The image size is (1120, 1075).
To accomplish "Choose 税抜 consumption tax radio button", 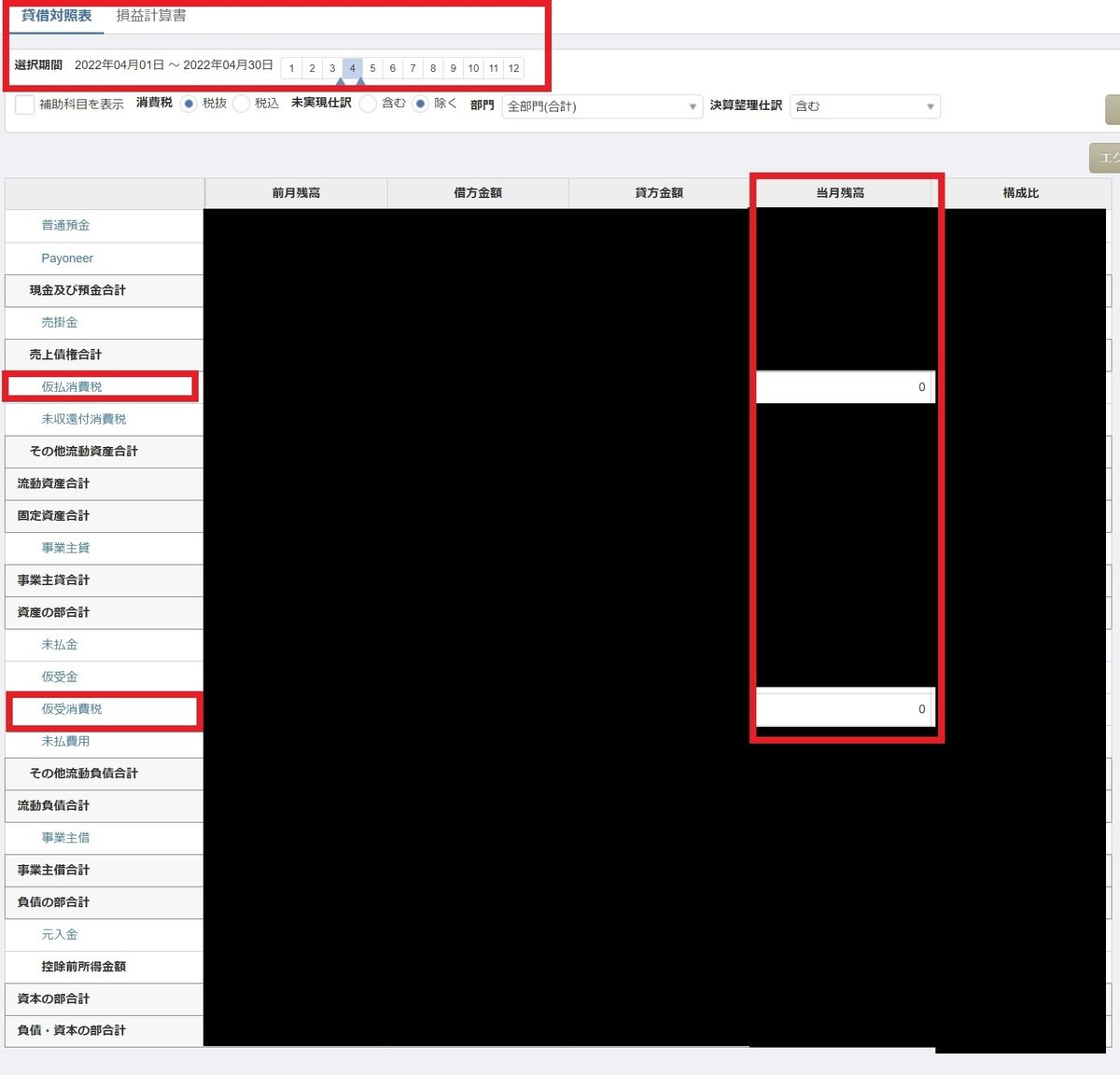I will [189, 104].
